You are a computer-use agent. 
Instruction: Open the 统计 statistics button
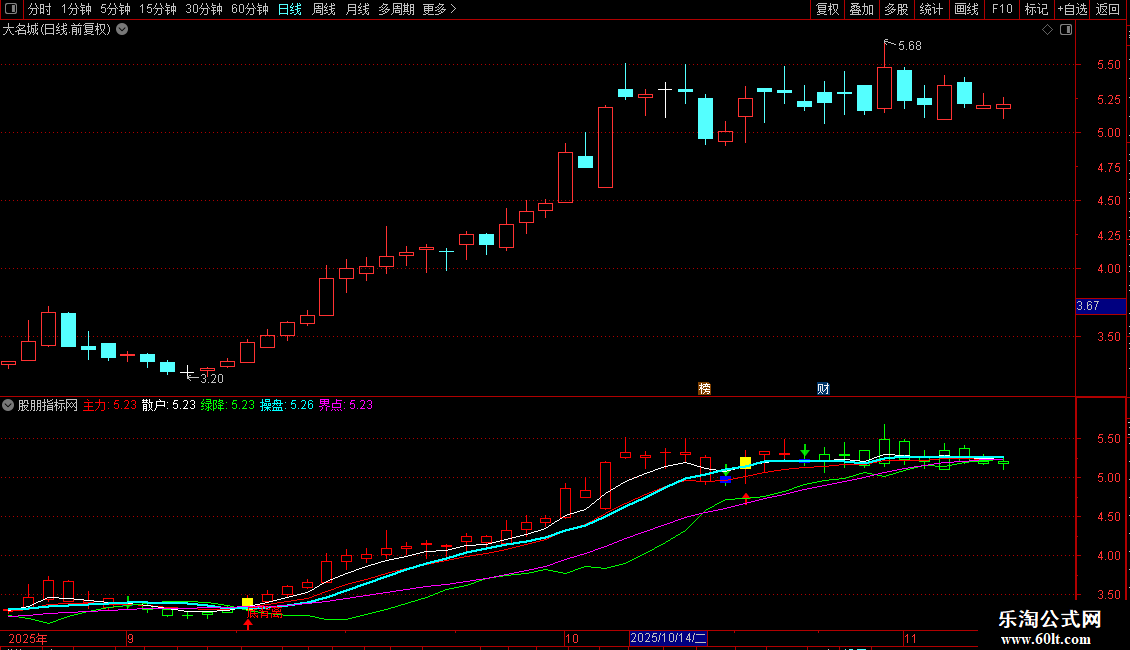(931, 9)
